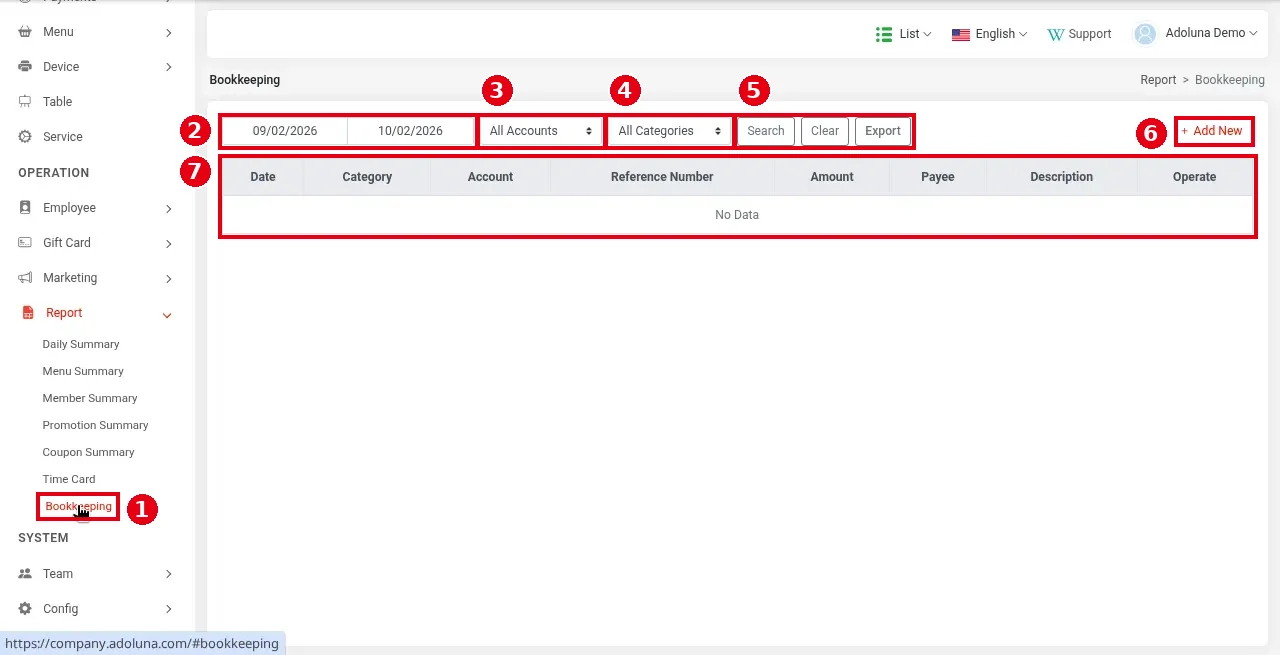The height and width of the screenshot is (655, 1280).
Task: Click the Employee badge icon
Action: (x=25, y=208)
